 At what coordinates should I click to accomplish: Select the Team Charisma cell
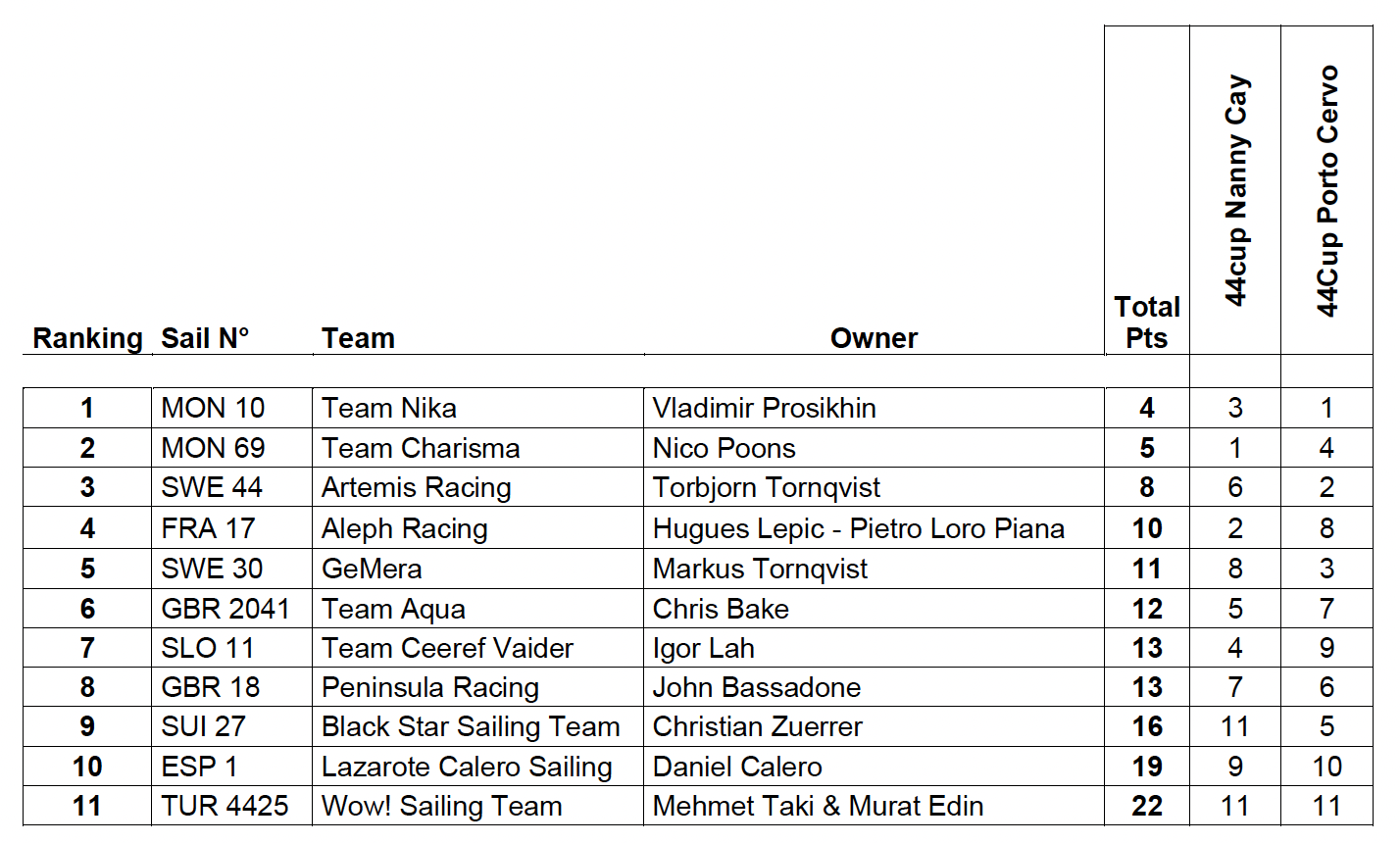click(421, 448)
